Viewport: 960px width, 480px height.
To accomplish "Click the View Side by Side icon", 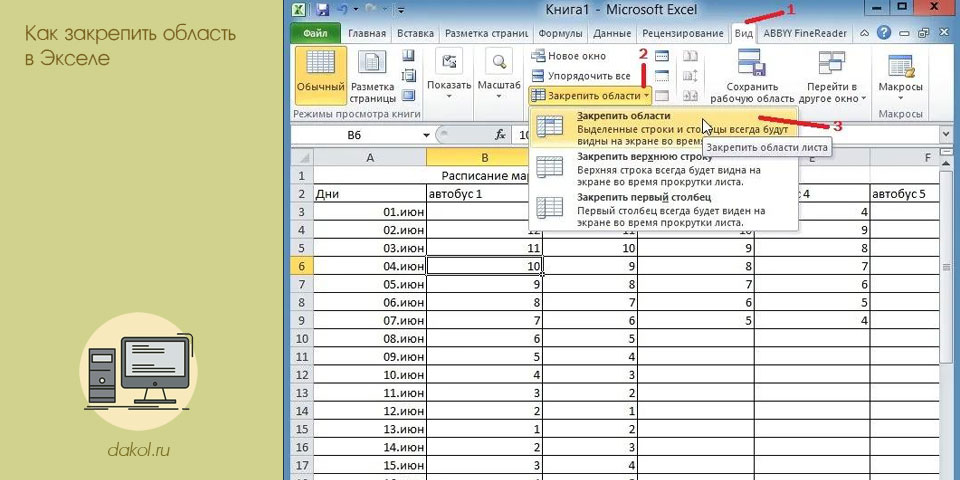I will click(x=691, y=56).
